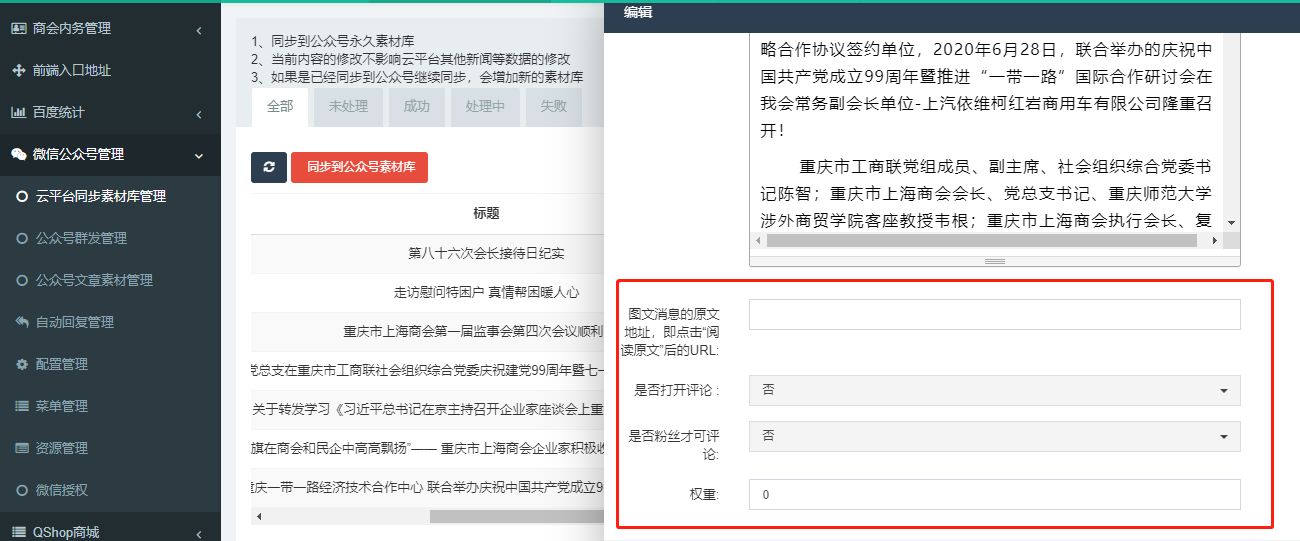Open the 是否打开评论 dropdown
The height and width of the screenshot is (541, 1300).
click(994, 390)
